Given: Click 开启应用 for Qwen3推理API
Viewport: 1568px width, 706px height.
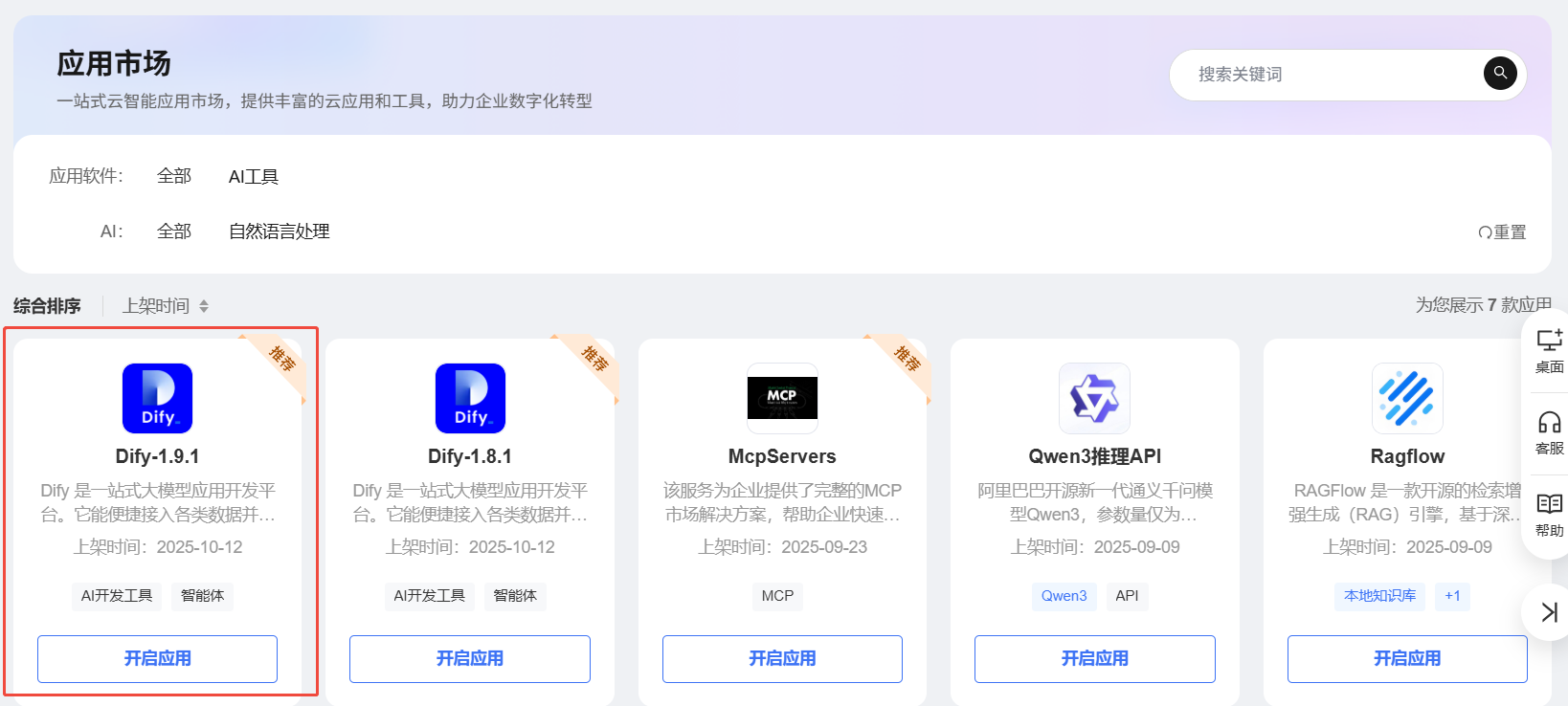Looking at the screenshot, I should (1095, 658).
